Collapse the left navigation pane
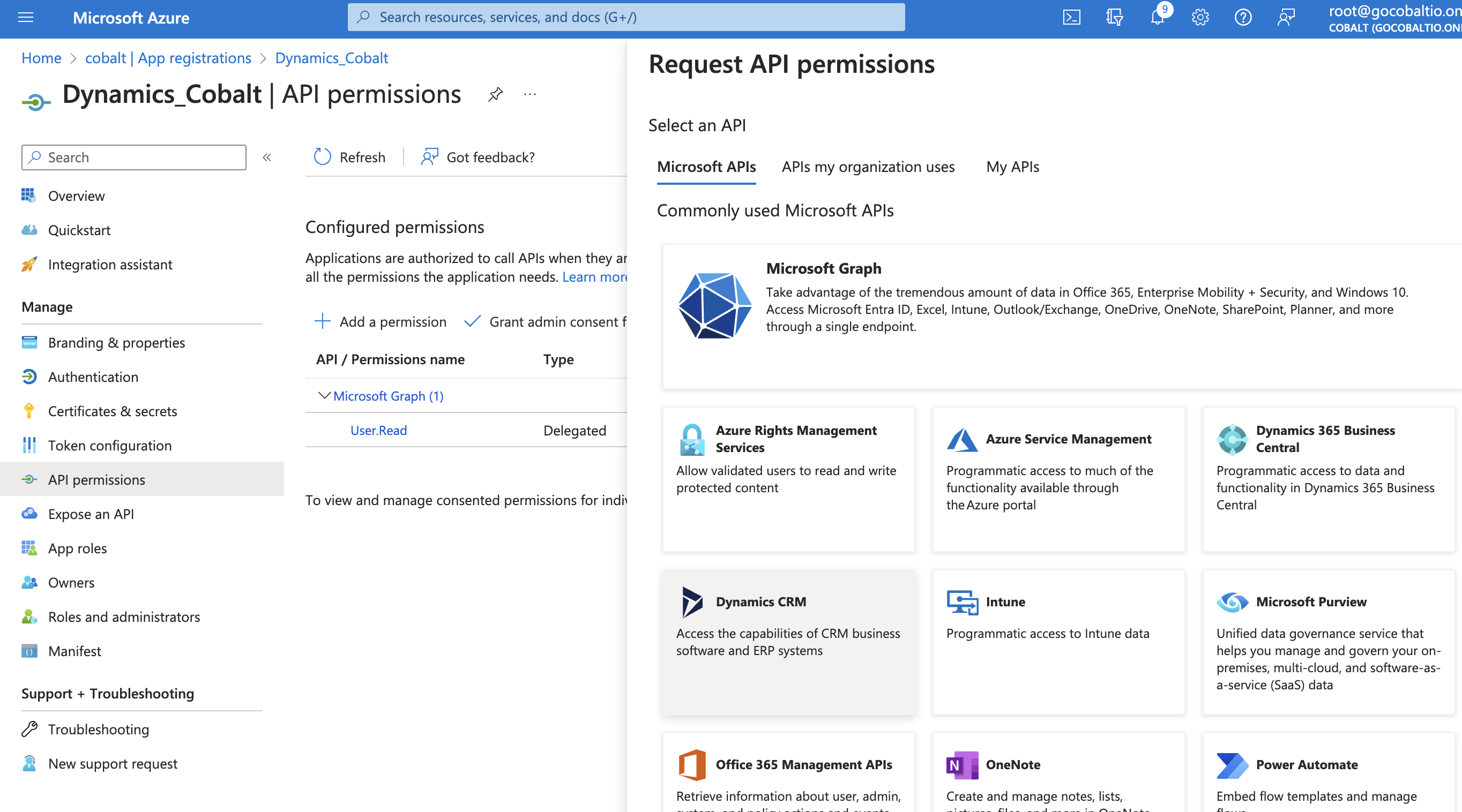The image size is (1462, 812). coord(267,157)
